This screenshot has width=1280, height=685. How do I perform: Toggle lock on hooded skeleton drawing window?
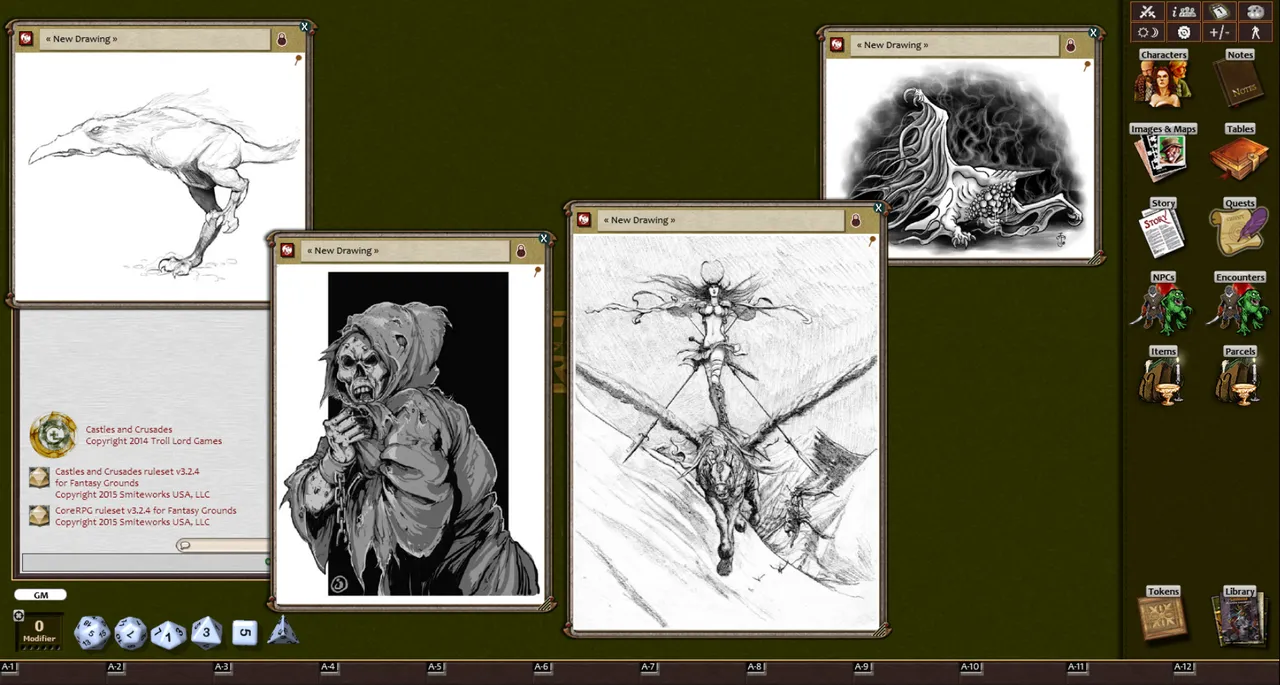(521, 251)
